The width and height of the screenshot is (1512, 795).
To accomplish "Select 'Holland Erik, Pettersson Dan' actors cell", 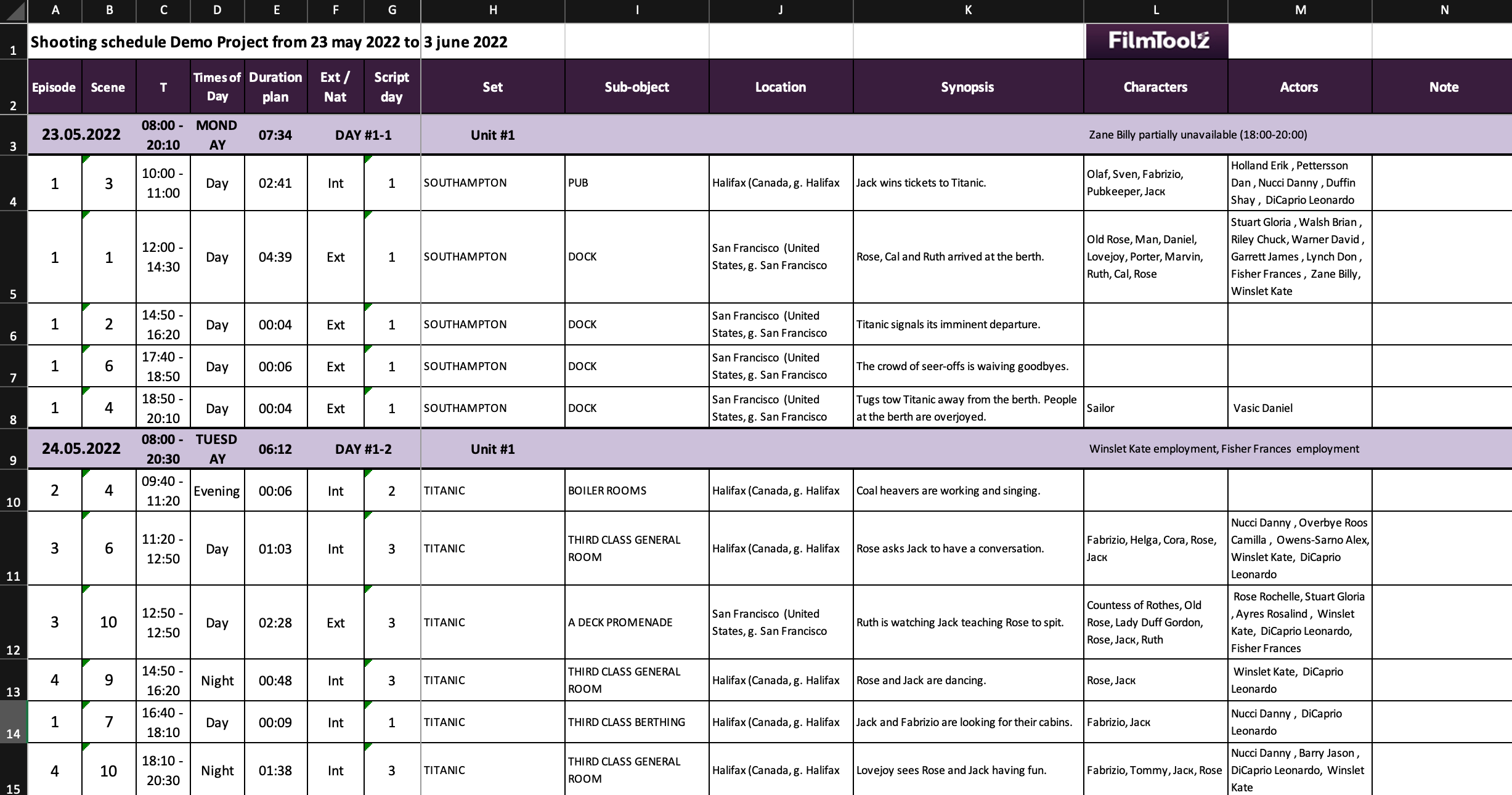I will [1299, 183].
